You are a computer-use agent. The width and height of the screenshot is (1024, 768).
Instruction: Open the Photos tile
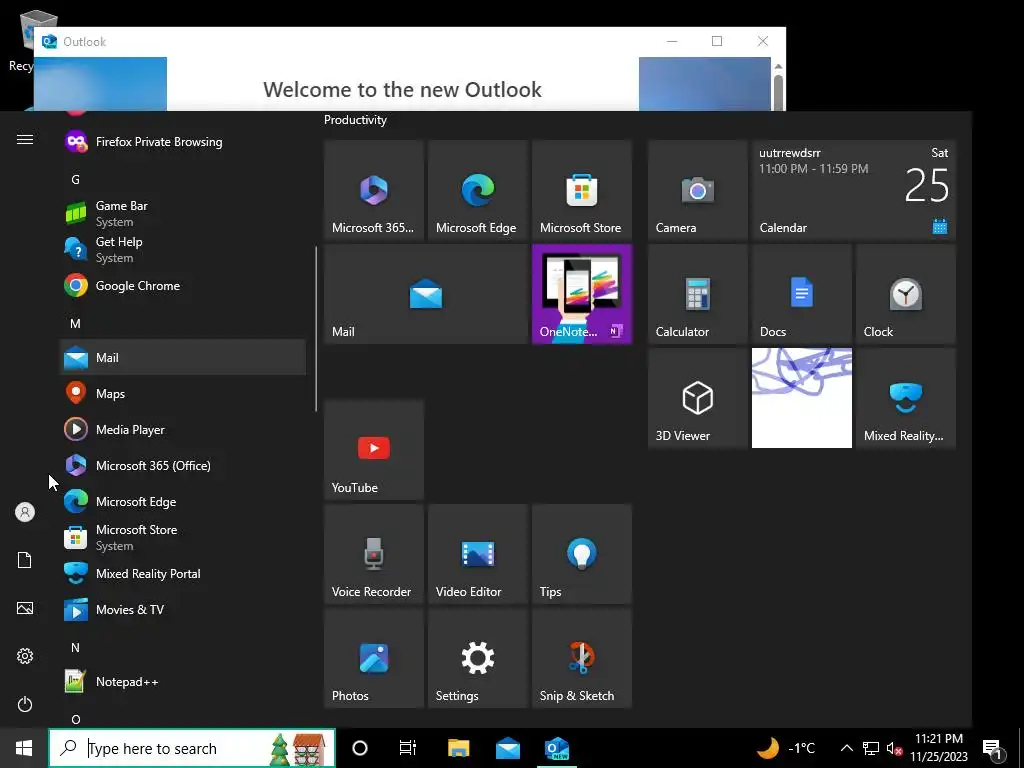[374, 658]
